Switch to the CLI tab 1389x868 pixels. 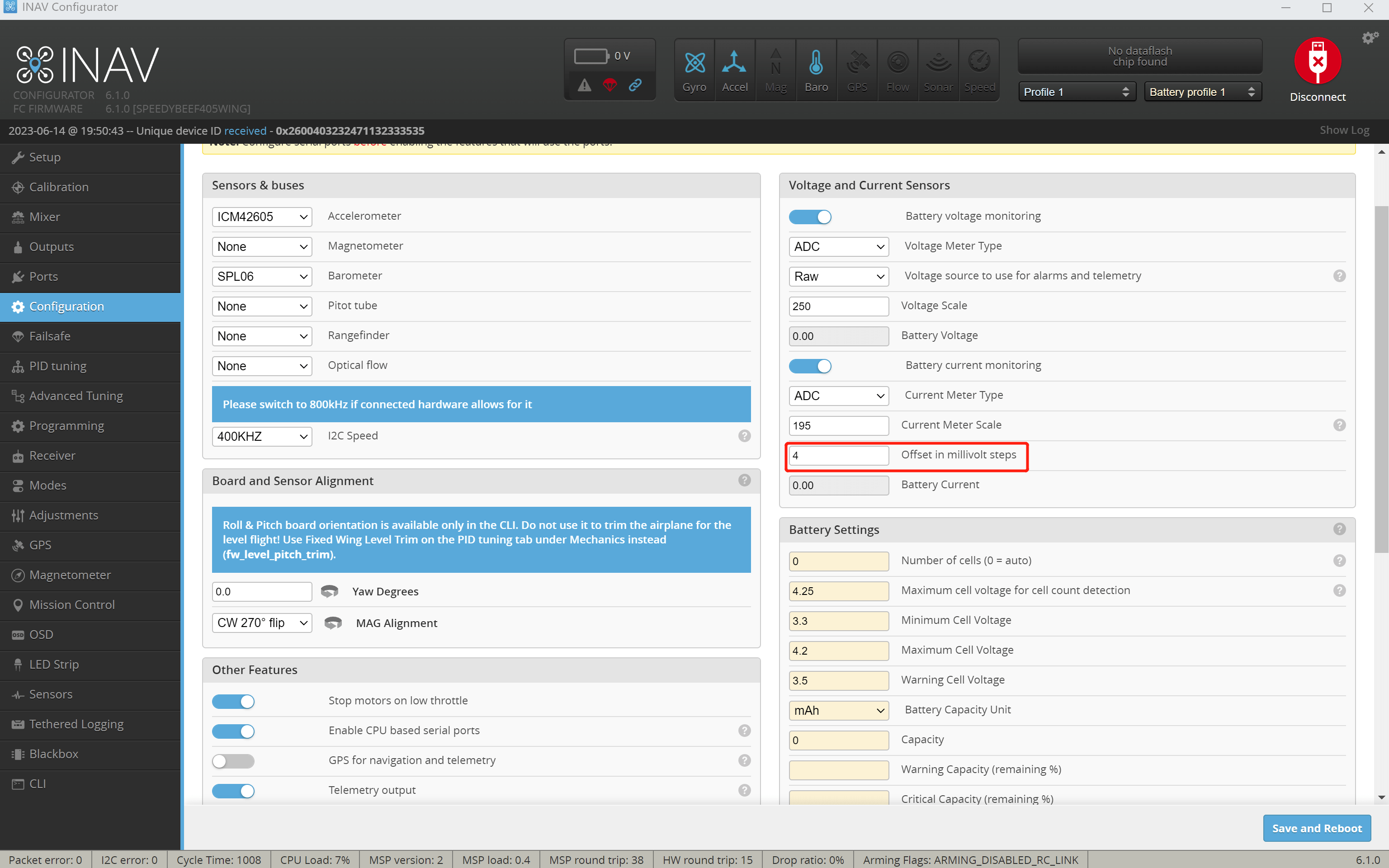(38, 783)
